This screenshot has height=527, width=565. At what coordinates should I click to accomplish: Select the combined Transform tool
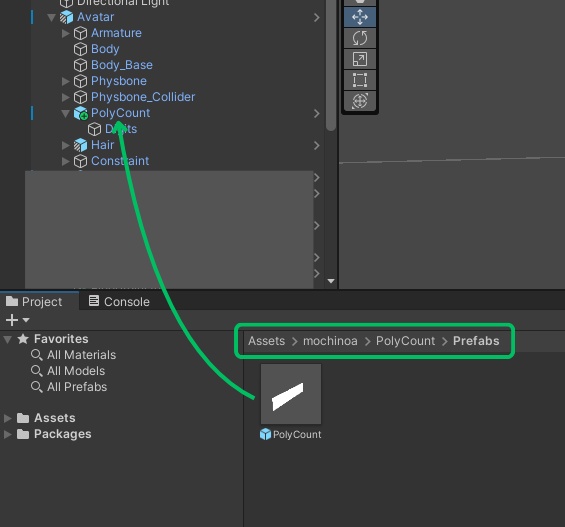click(x=360, y=101)
